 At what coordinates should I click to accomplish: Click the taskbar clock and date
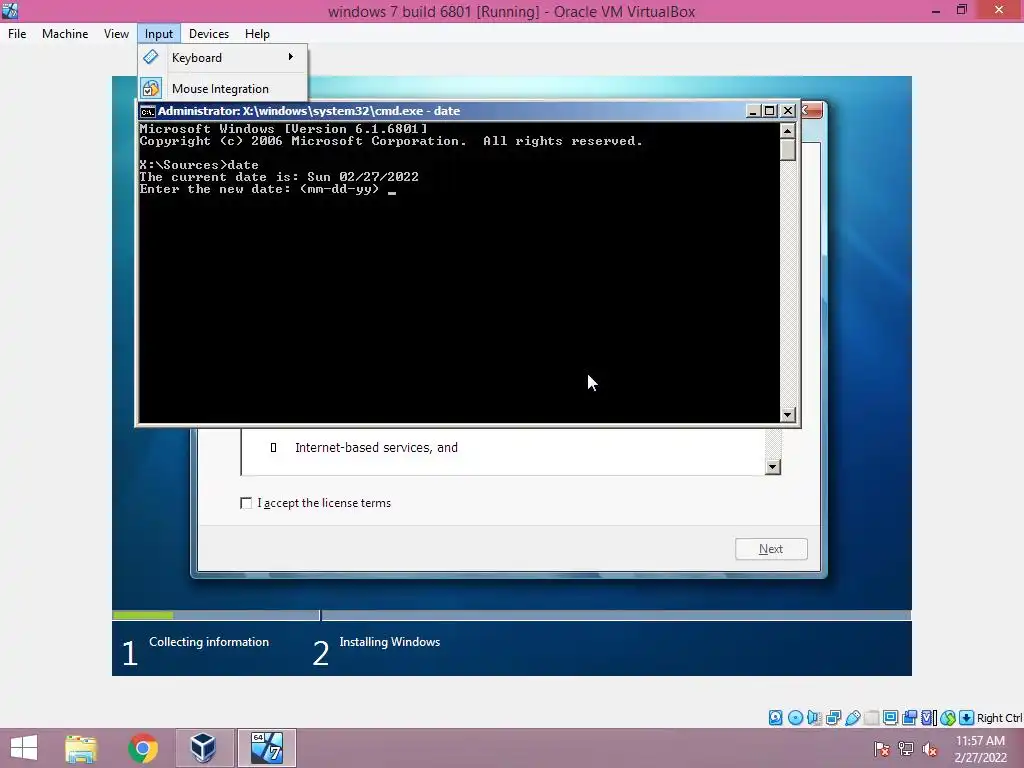[980, 749]
